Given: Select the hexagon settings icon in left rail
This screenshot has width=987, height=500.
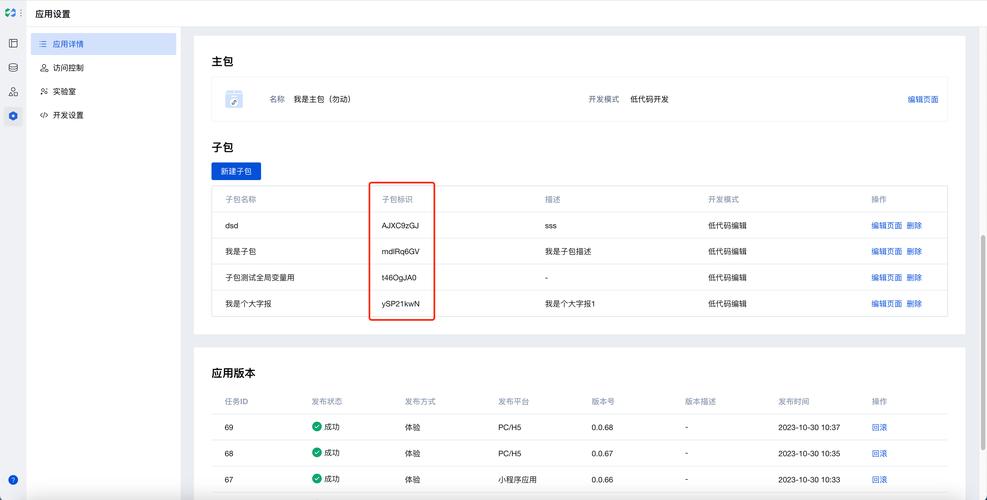Looking at the screenshot, I should point(13,116).
